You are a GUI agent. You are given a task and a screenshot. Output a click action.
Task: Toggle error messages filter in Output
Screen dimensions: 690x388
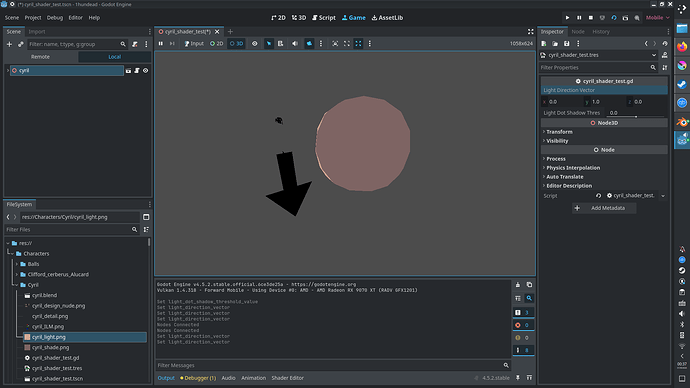click(523, 325)
